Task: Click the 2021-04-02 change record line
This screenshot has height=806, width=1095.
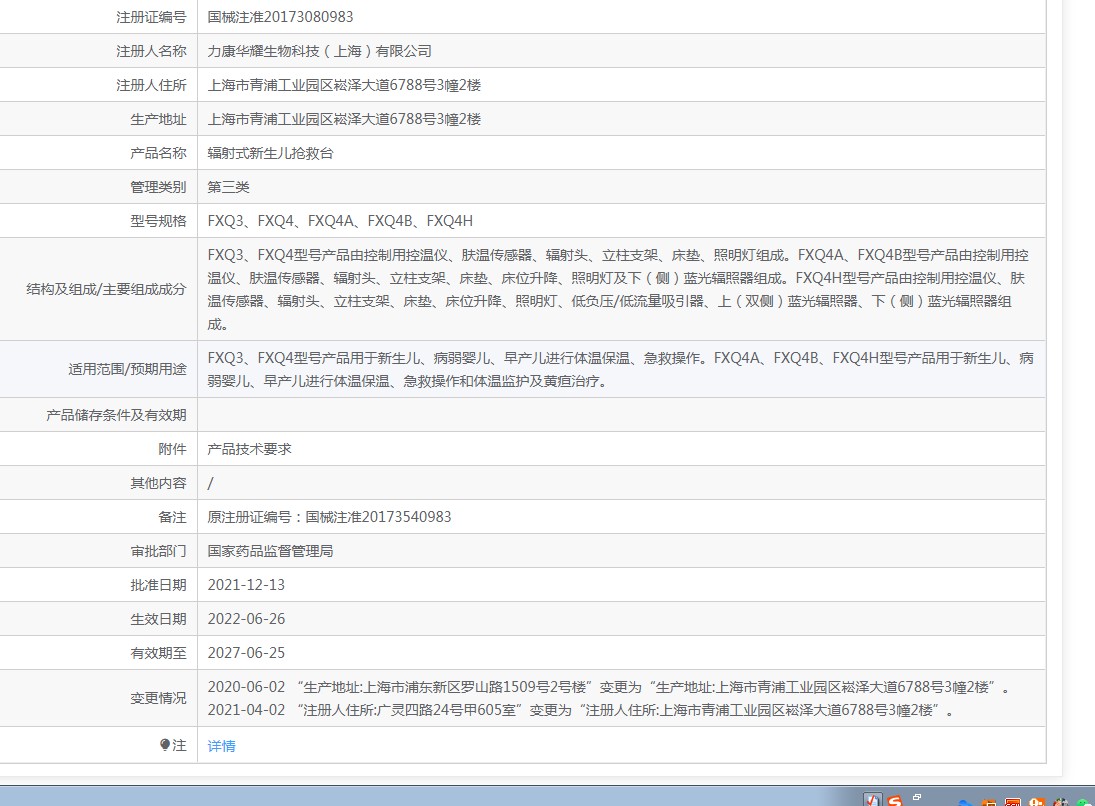Action: click(x=580, y=710)
